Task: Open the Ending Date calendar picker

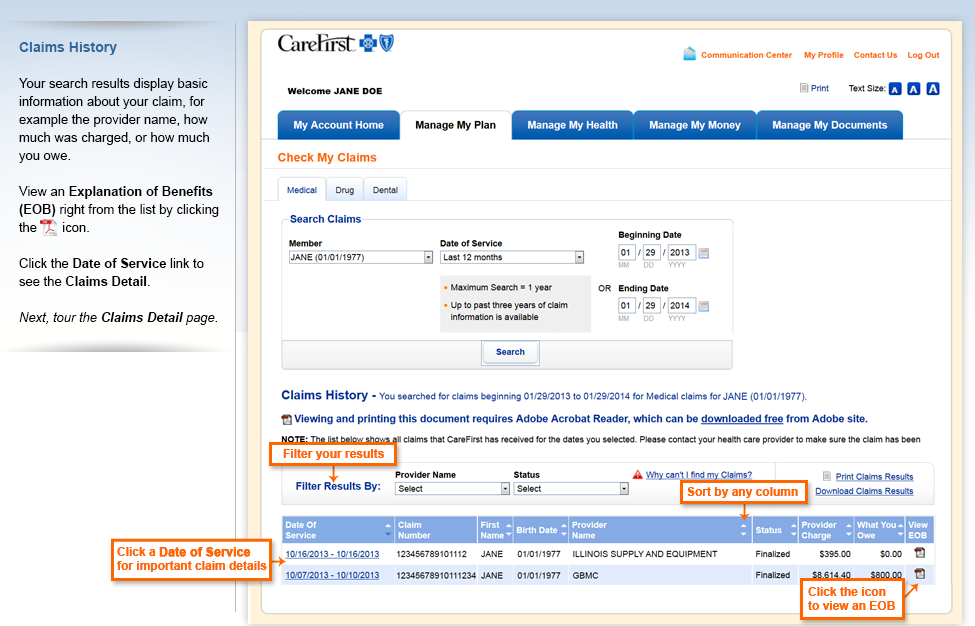Action: pyautogui.click(x=704, y=306)
